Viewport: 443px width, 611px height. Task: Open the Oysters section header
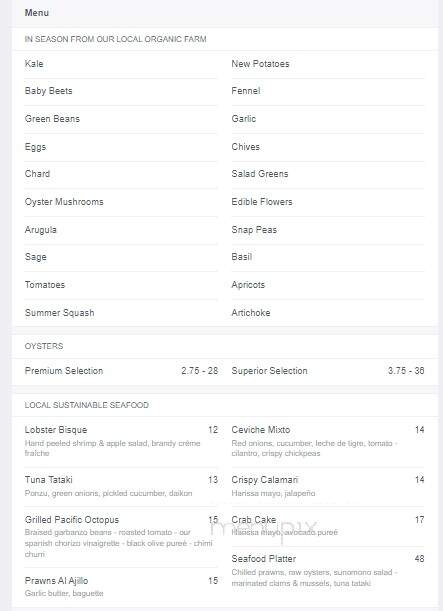pos(44,346)
